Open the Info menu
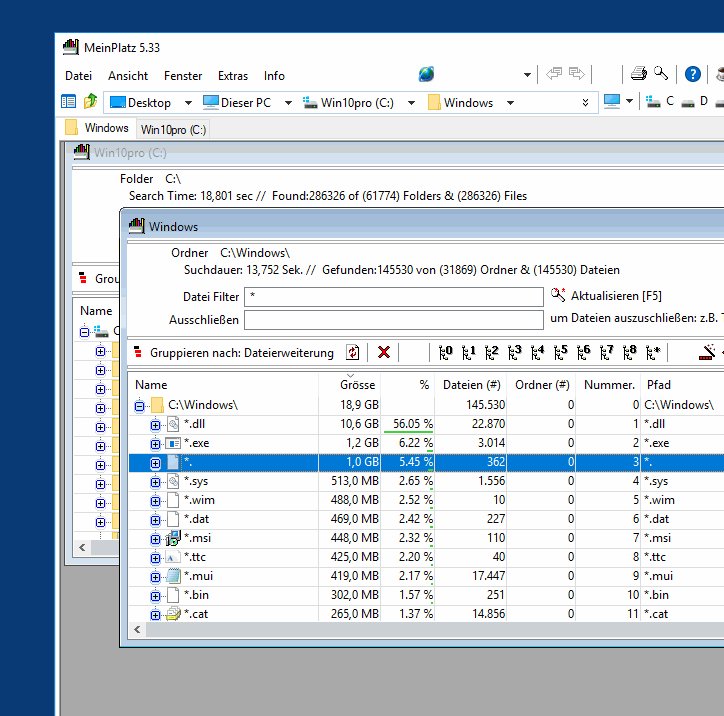This screenshot has height=716, width=724. pos(274,76)
